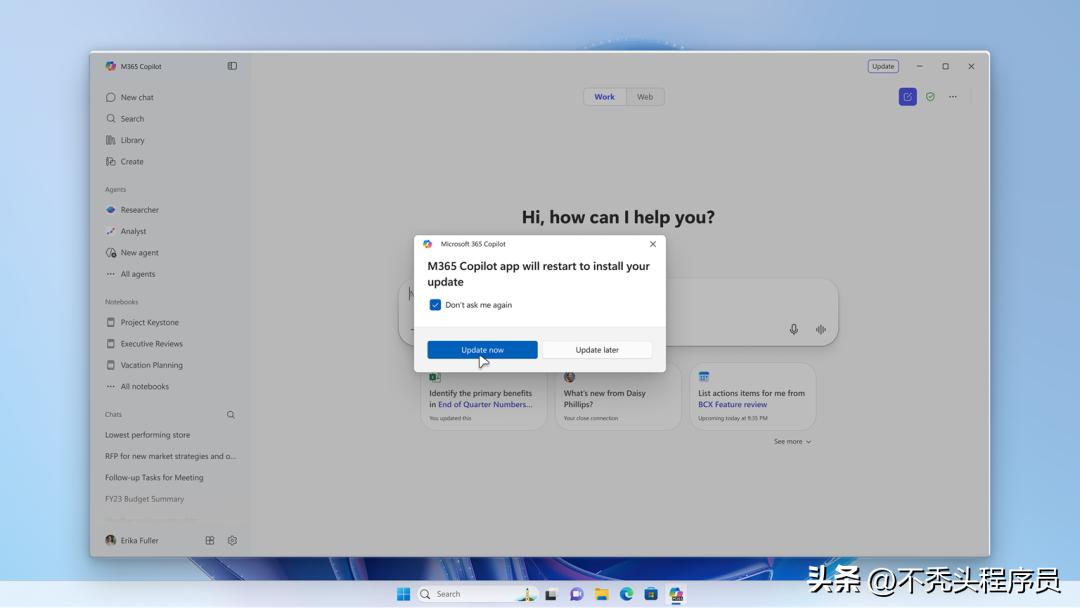The image size is (1080, 613).
Task: Expand See more suggestions
Action: coord(791,441)
